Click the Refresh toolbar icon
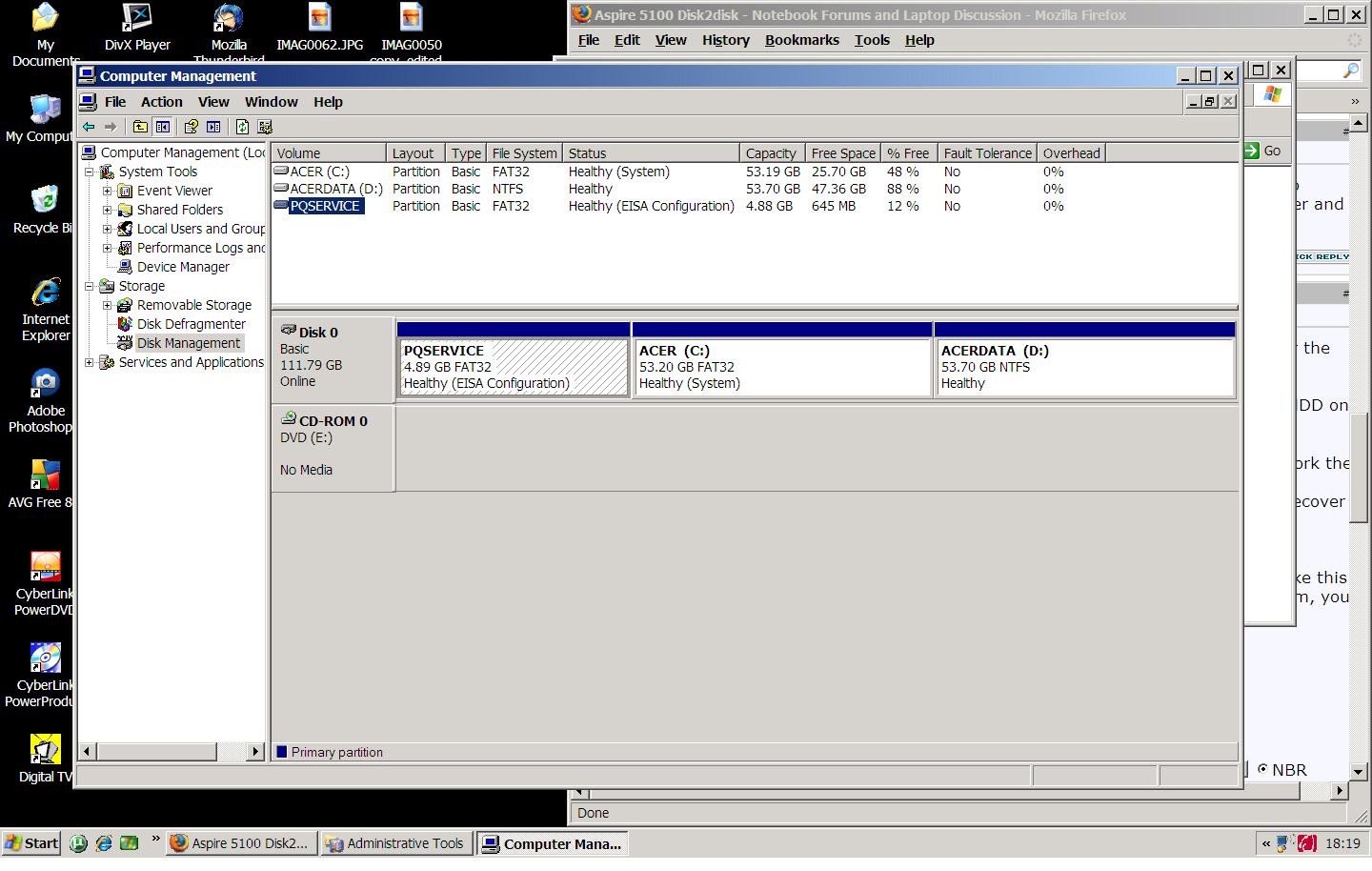 242,127
